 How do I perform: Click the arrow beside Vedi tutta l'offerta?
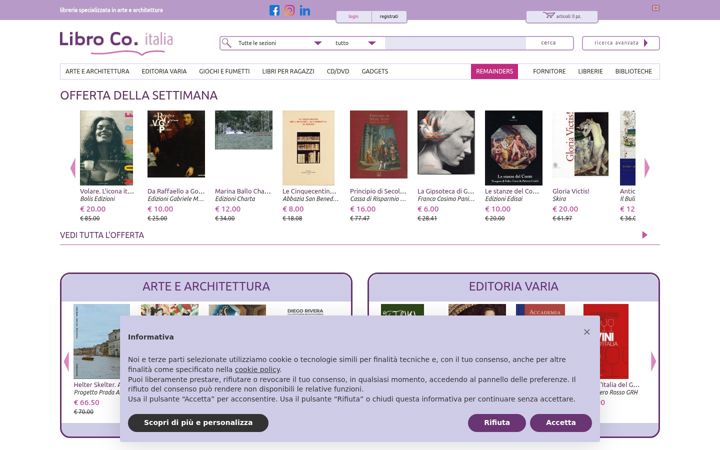point(644,235)
